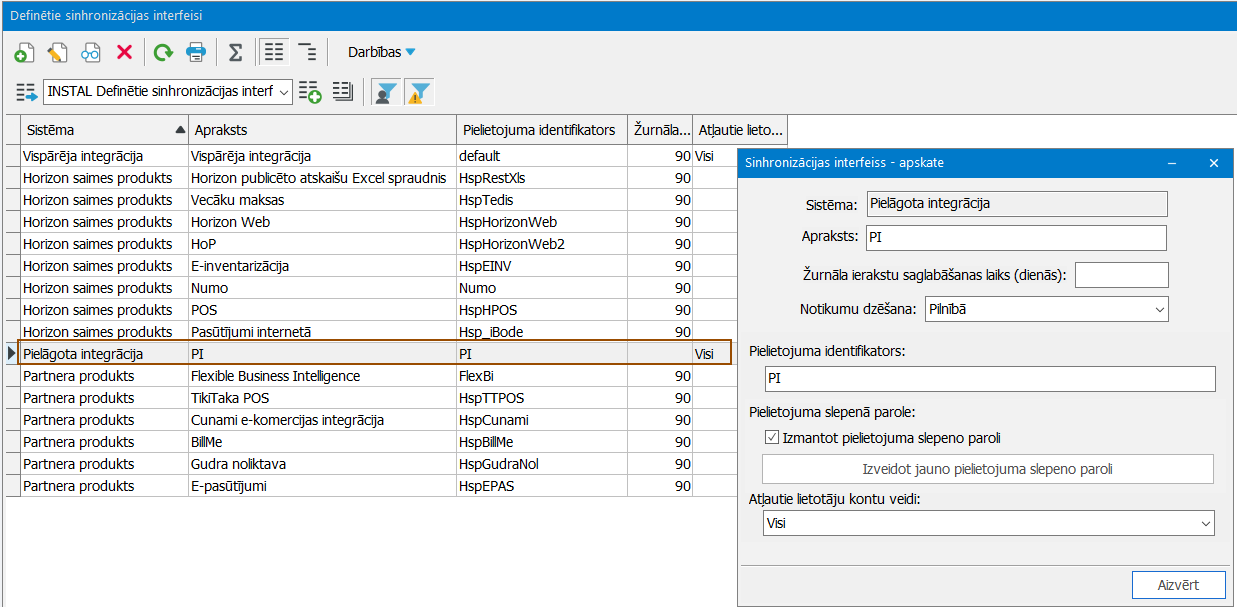The height and width of the screenshot is (607, 1237).
Task: Click the Apraksts input field in the dialog
Action: [1016, 238]
